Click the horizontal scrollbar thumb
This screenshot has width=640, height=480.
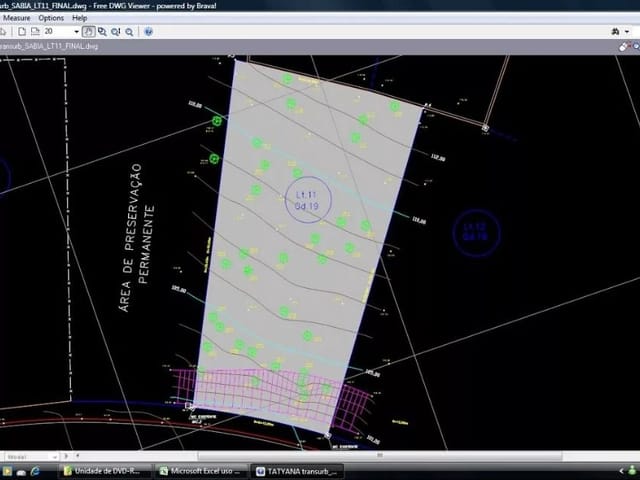pyautogui.click(x=380, y=456)
